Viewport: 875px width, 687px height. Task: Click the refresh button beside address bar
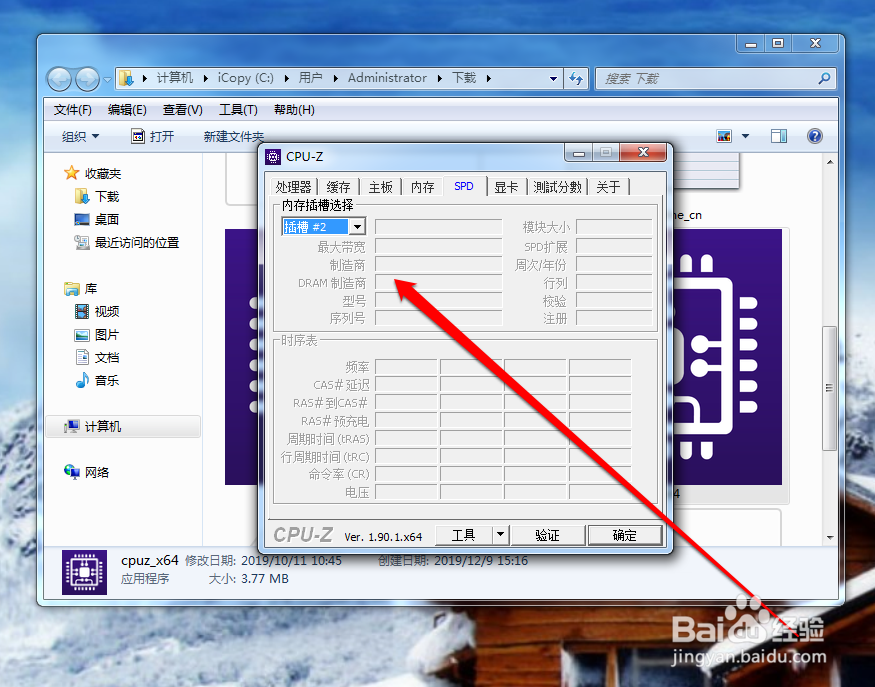576,79
